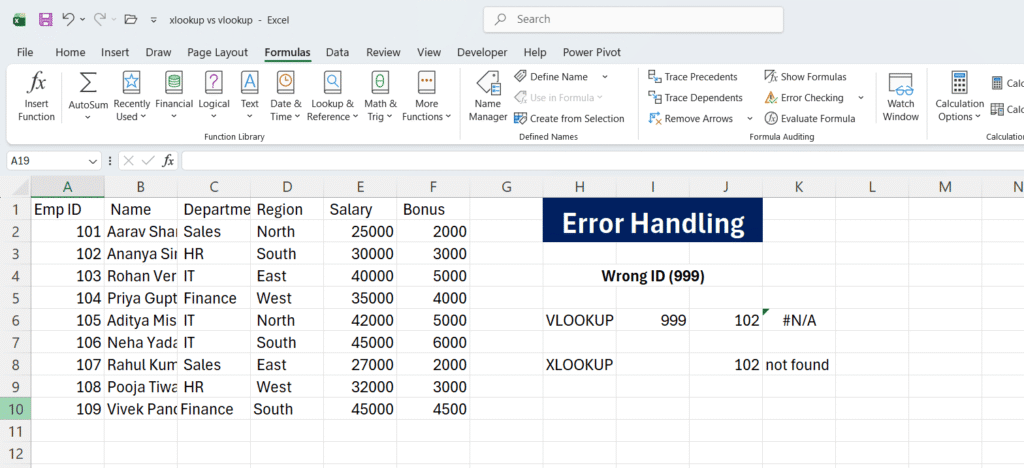Open the More Functions icon
The width and height of the screenshot is (1024, 468).
426,82
